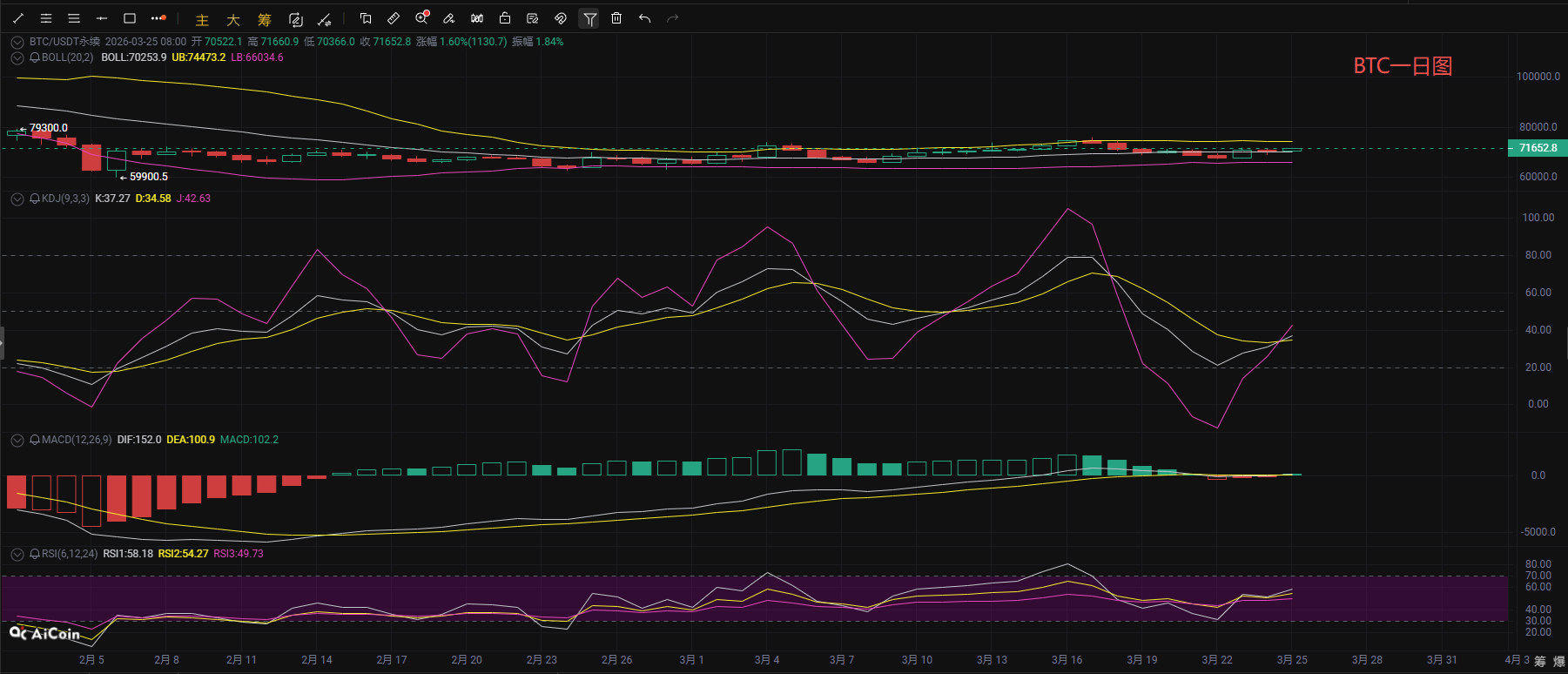Click the MACD(12,26,9) indicator label

pos(77,440)
